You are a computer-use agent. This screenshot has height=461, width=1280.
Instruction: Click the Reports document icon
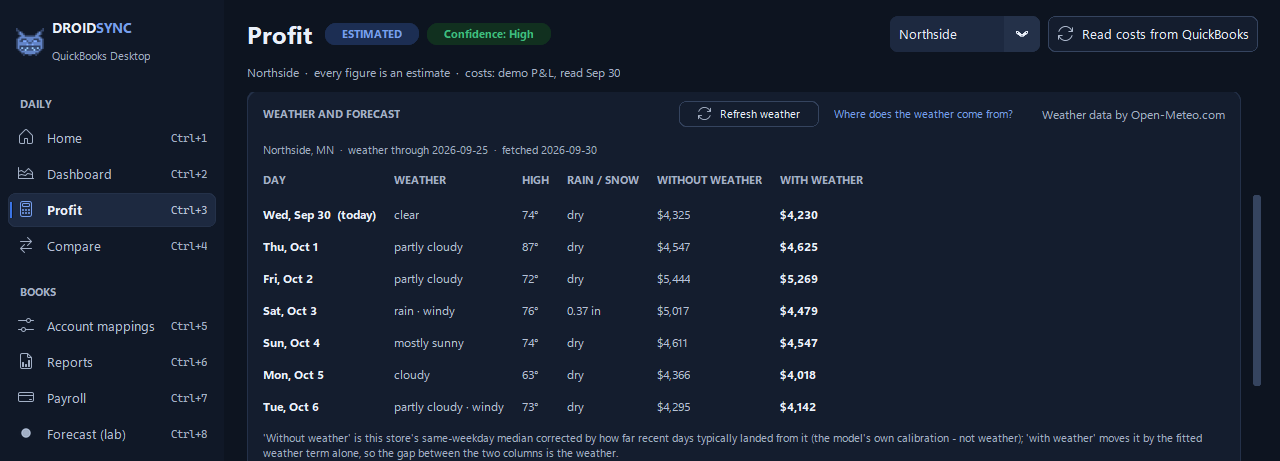[27, 362]
